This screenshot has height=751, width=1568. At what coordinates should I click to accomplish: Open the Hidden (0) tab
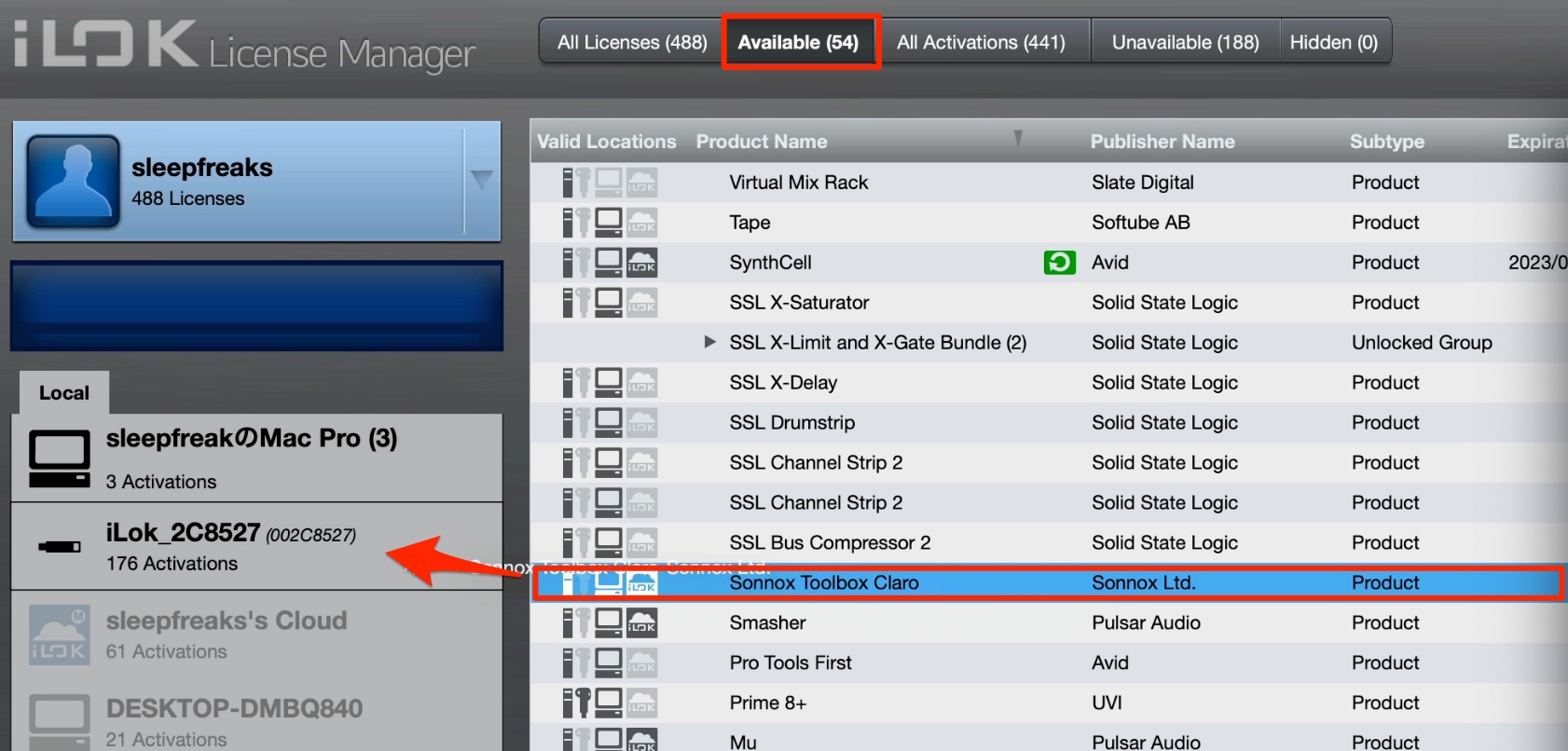1334,42
